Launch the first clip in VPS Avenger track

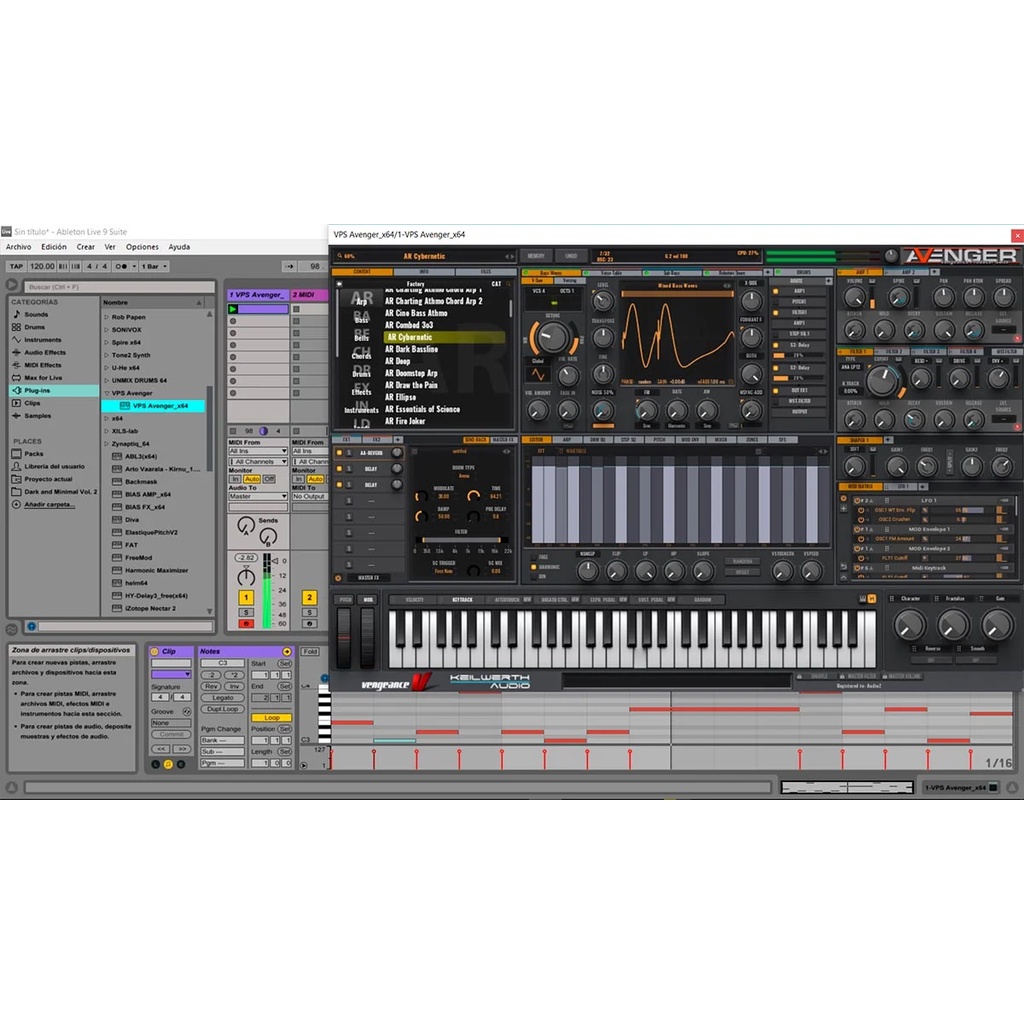(x=234, y=309)
